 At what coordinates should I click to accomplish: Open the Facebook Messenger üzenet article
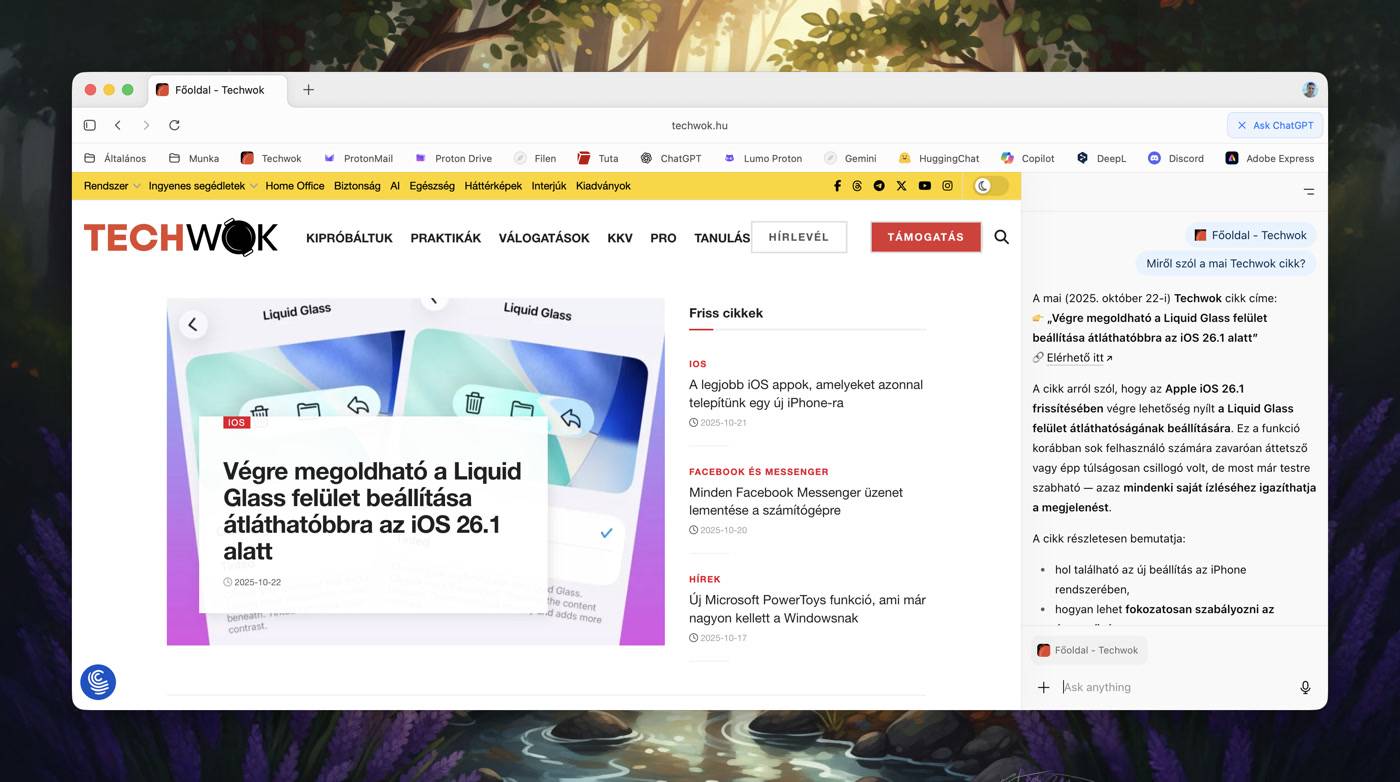(796, 501)
